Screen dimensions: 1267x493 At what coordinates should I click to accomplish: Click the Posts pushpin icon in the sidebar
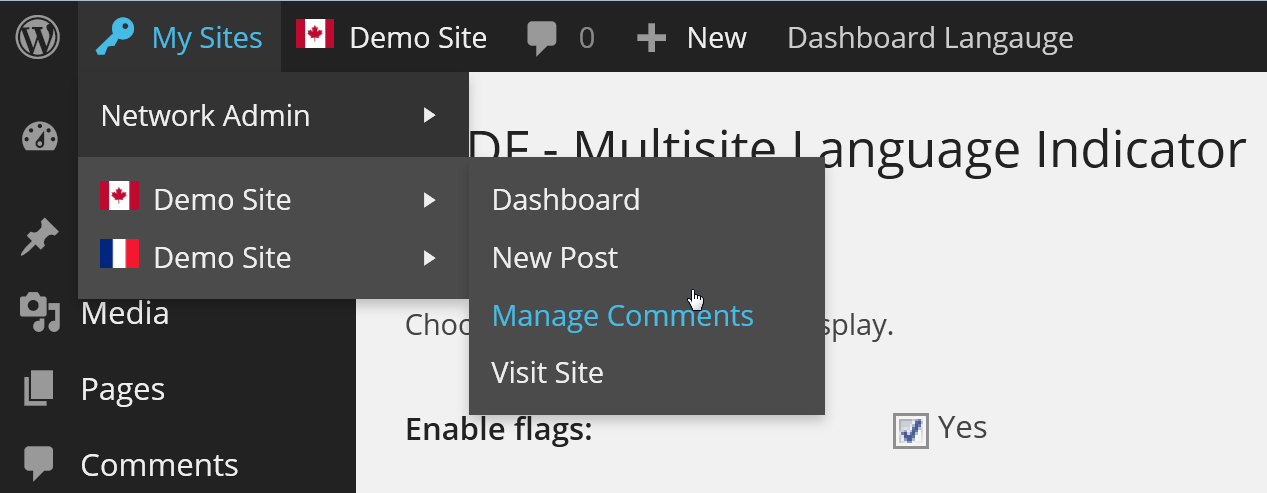40,238
